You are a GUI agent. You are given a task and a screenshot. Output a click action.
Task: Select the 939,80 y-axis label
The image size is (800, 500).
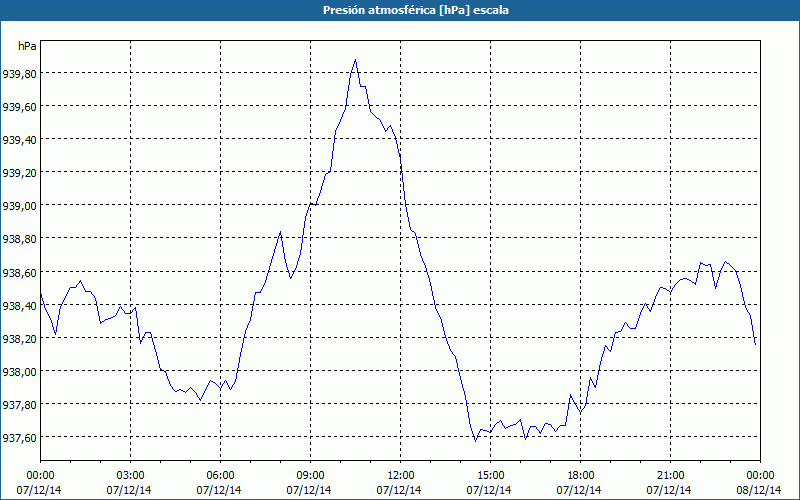[19, 73]
